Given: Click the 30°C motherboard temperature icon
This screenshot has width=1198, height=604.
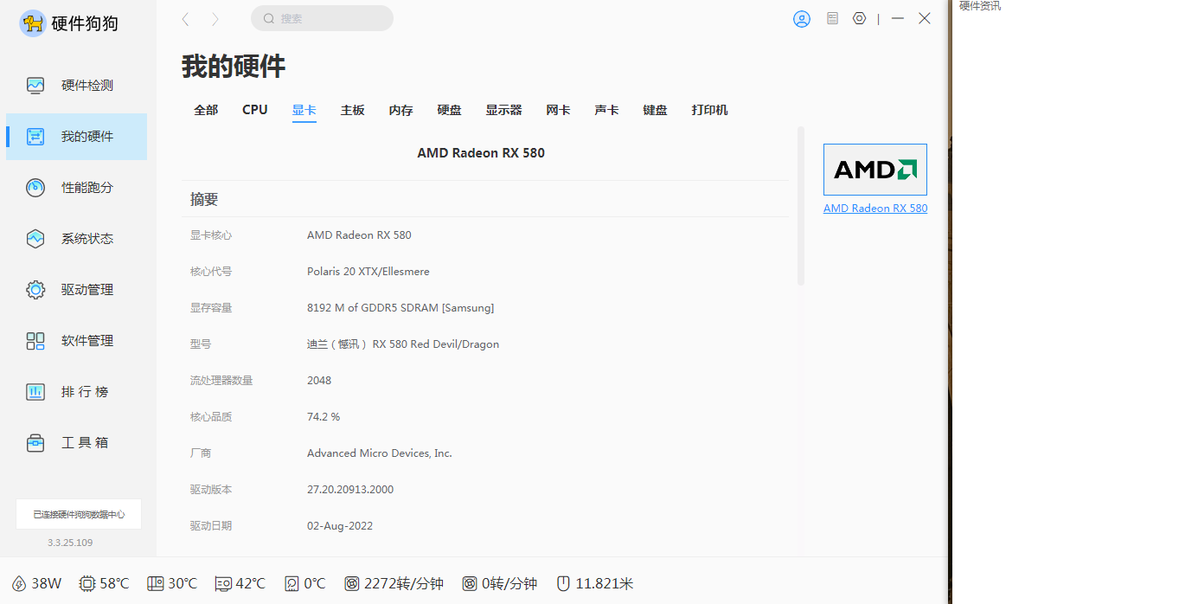Looking at the screenshot, I should click(x=155, y=584).
